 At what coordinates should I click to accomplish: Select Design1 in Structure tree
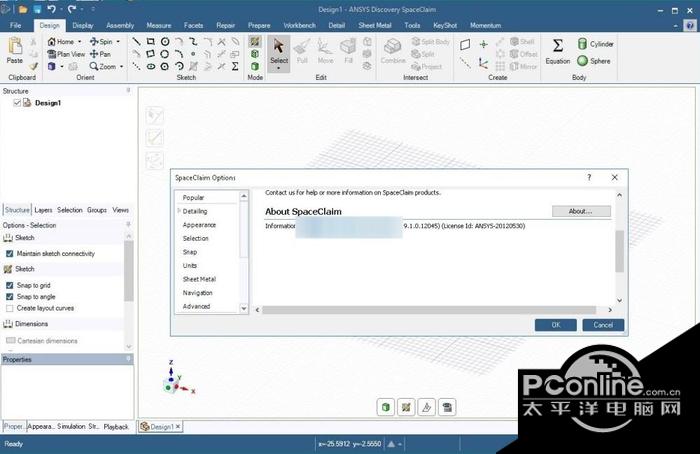[48, 103]
